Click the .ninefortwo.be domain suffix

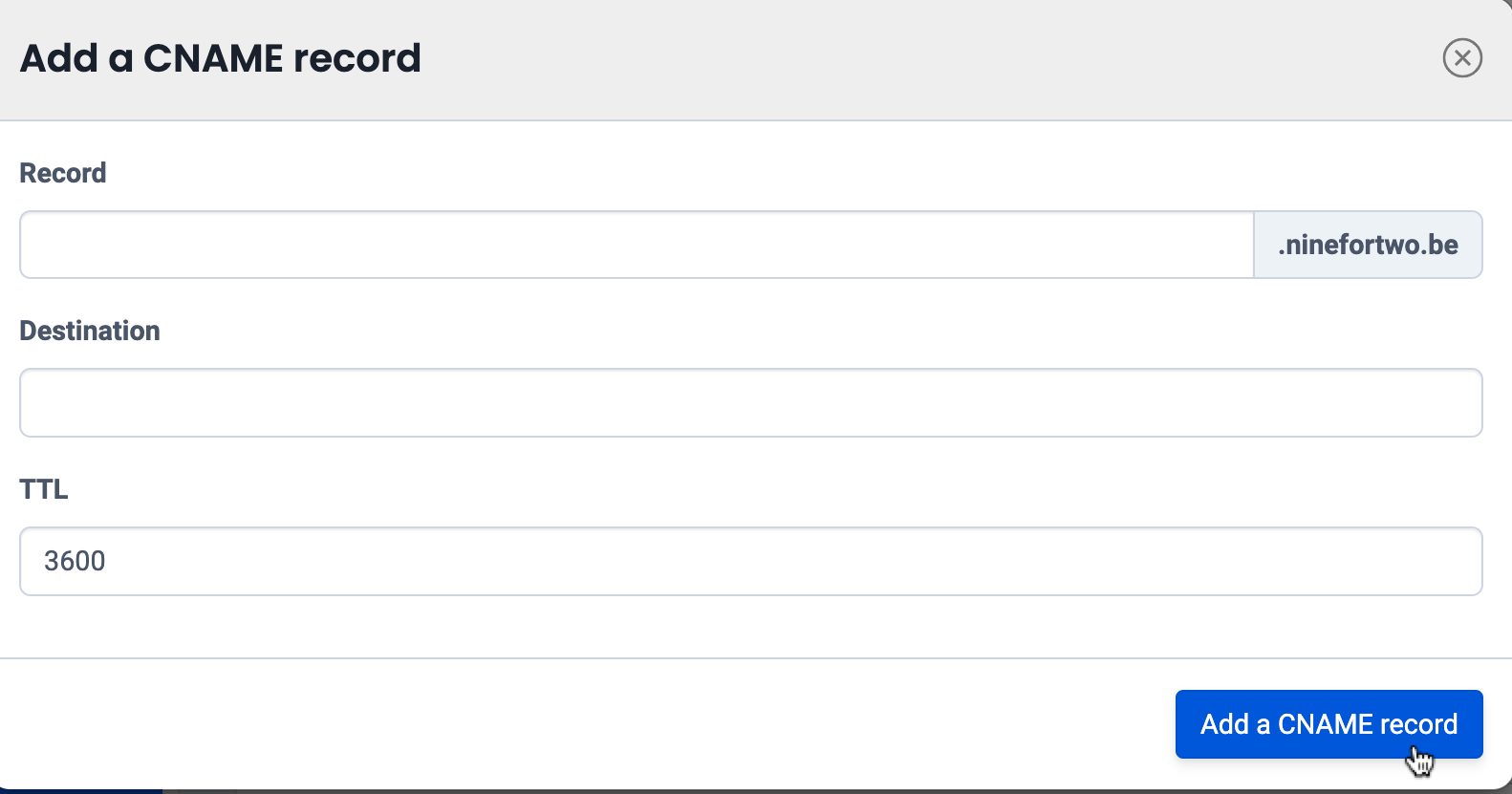click(x=1368, y=245)
